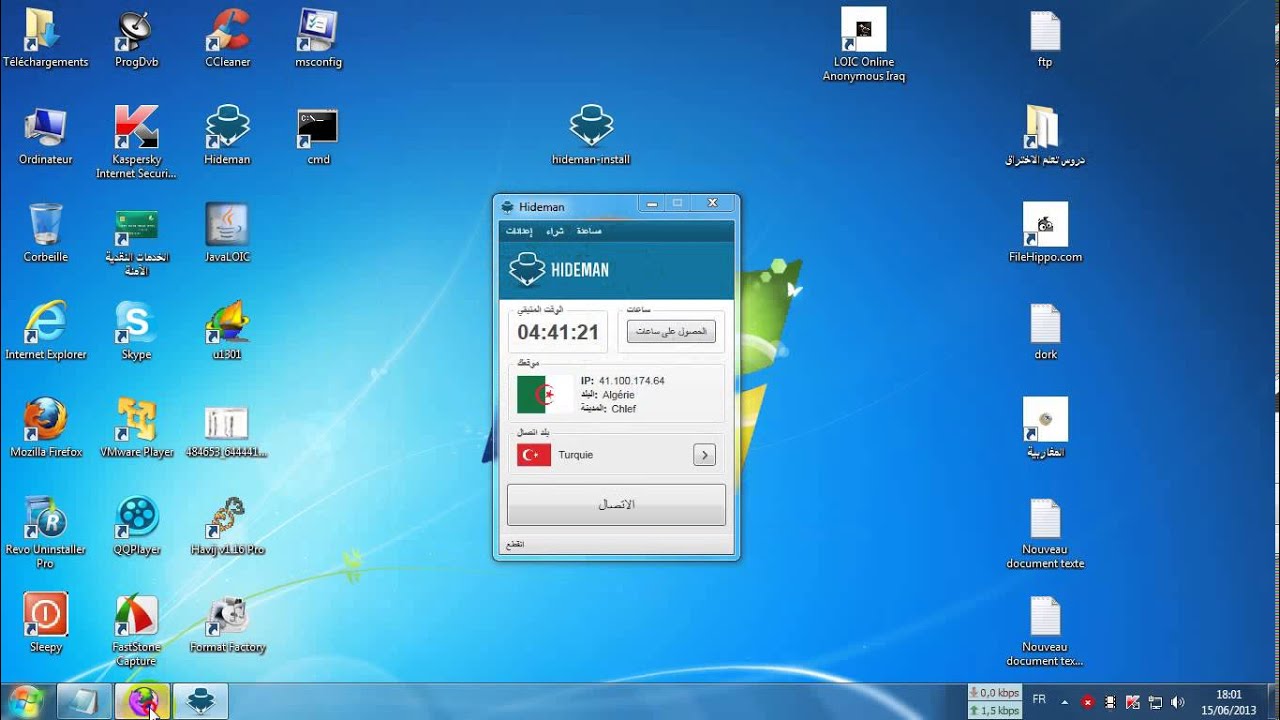This screenshot has width=1280, height=720.
Task: Select the Skype desktop icon
Action: [136, 331]
